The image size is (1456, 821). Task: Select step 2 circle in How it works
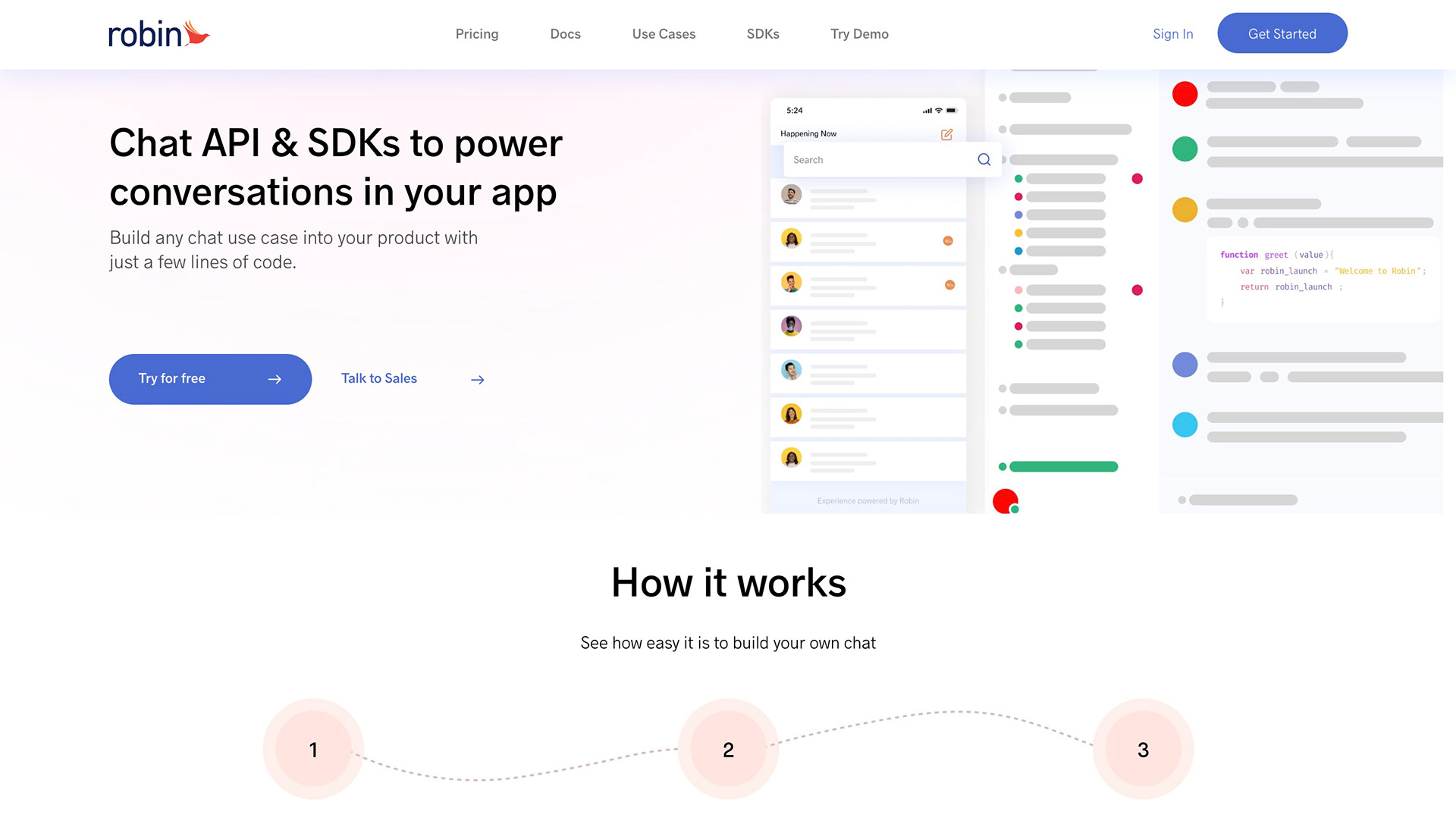point(728,749)
